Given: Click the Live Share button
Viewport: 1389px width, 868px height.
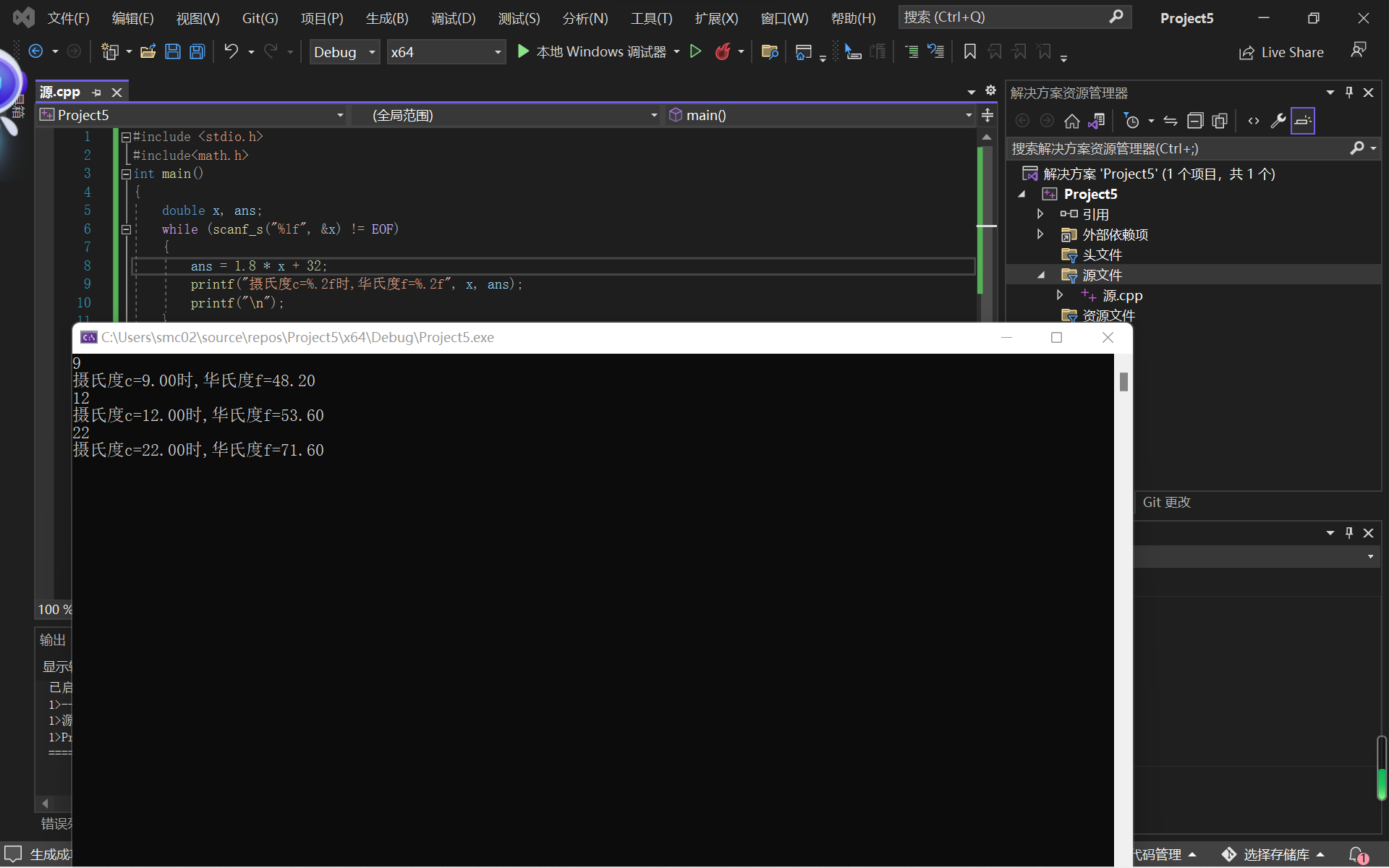Looking at the screenshot, I should pos(1281,52).
